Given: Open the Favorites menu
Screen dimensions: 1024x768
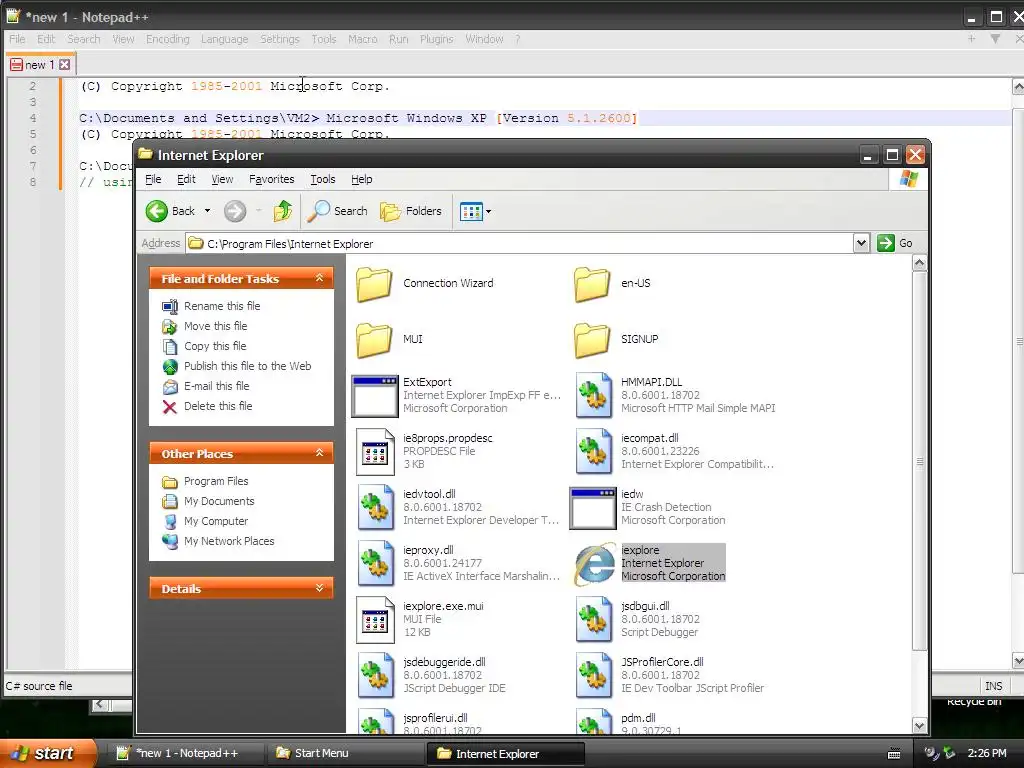Looking at the screenshot, I should pyautogui.click(x=272, y=179).
